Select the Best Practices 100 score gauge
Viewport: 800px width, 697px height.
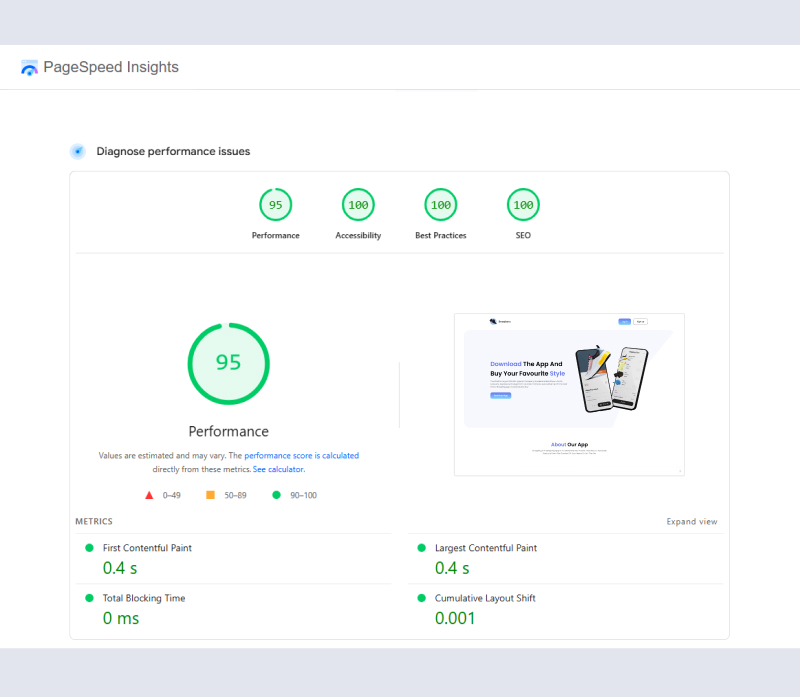click(440, 205)
